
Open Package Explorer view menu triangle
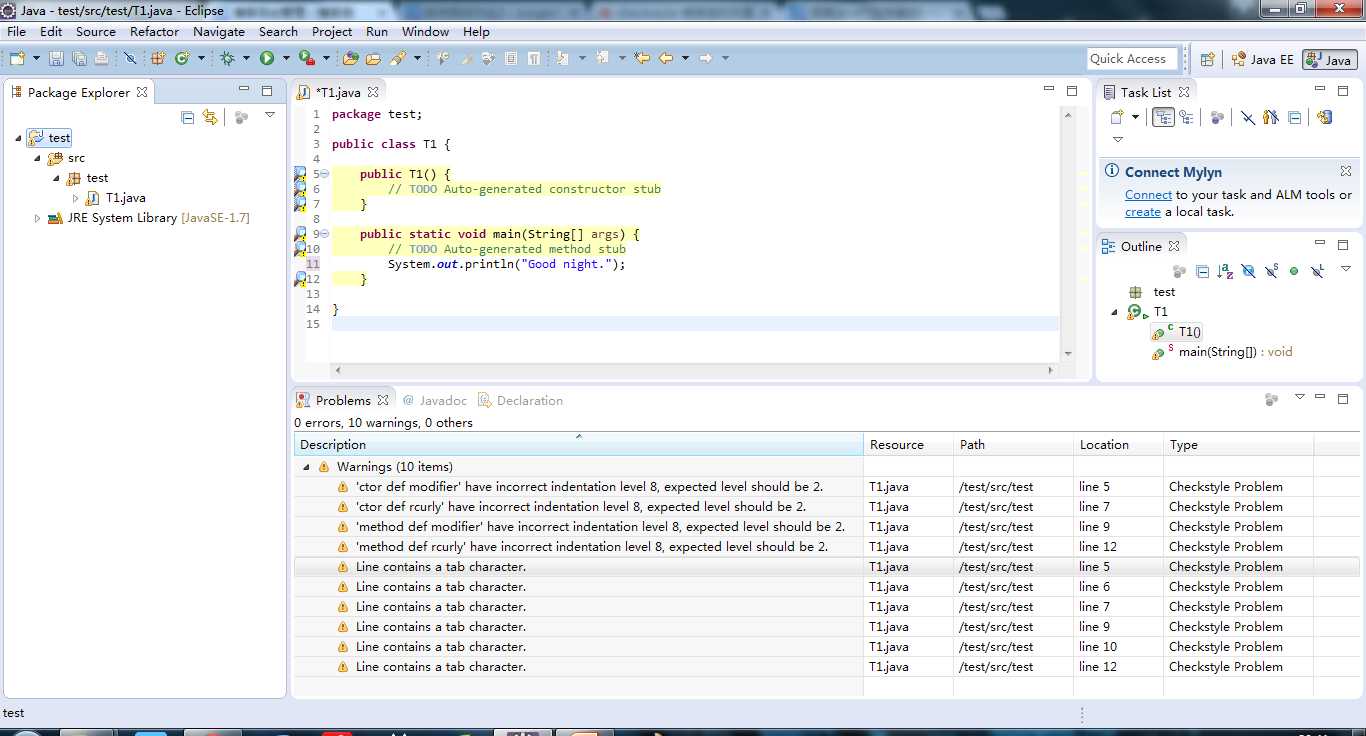click(x=270, y=116)
